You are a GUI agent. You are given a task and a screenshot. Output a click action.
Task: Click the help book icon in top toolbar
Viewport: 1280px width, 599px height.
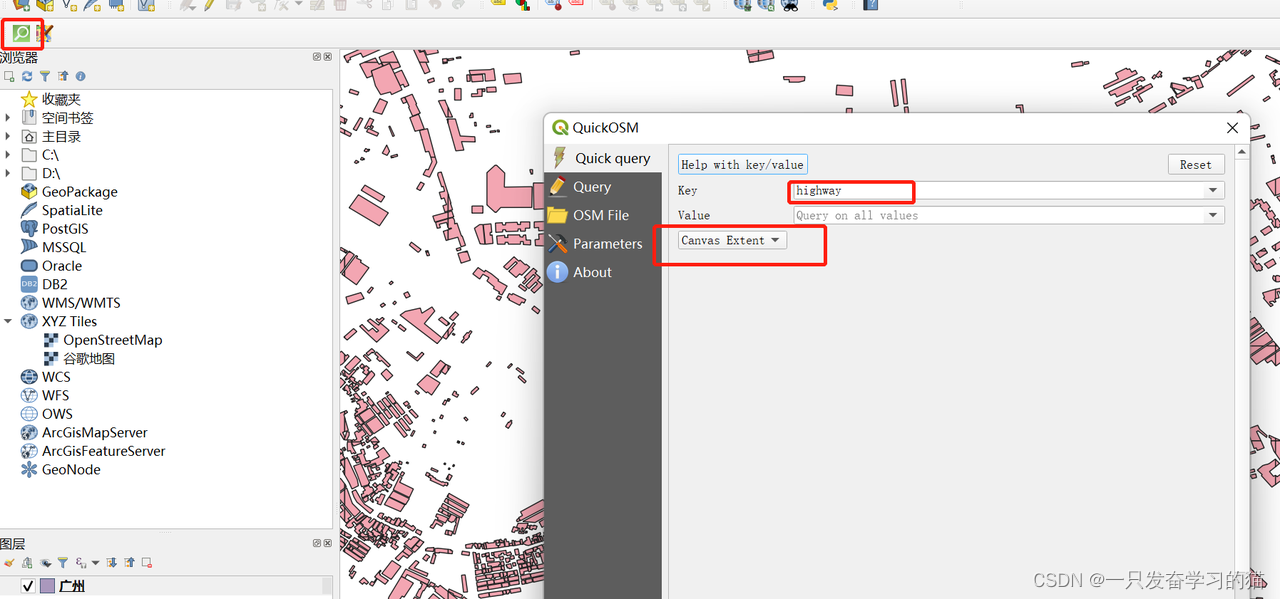tap(871, 4)
